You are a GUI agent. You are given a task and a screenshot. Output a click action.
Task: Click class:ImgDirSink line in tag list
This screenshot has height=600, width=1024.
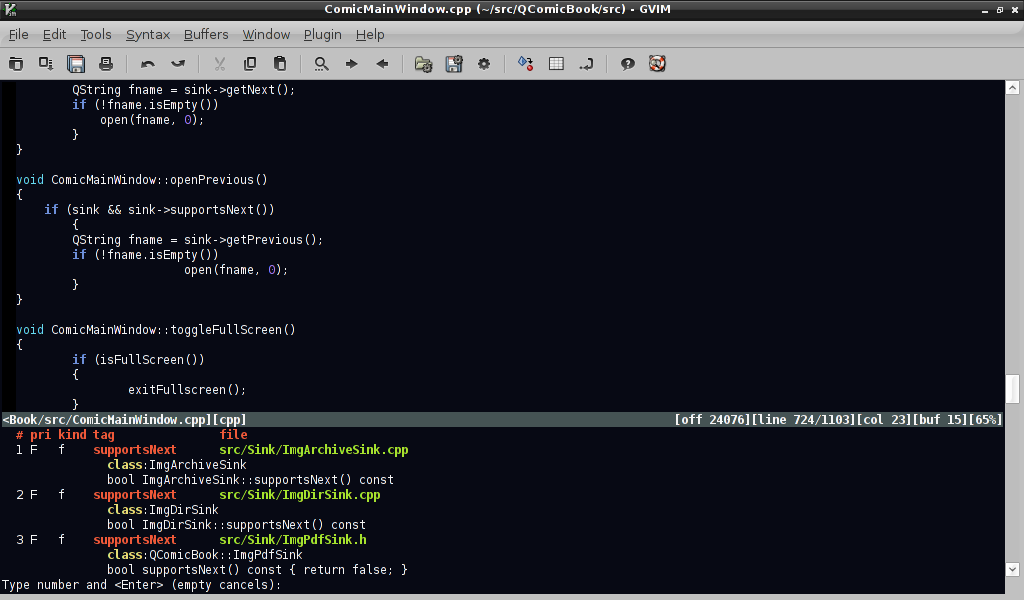(x=163, y=510)
